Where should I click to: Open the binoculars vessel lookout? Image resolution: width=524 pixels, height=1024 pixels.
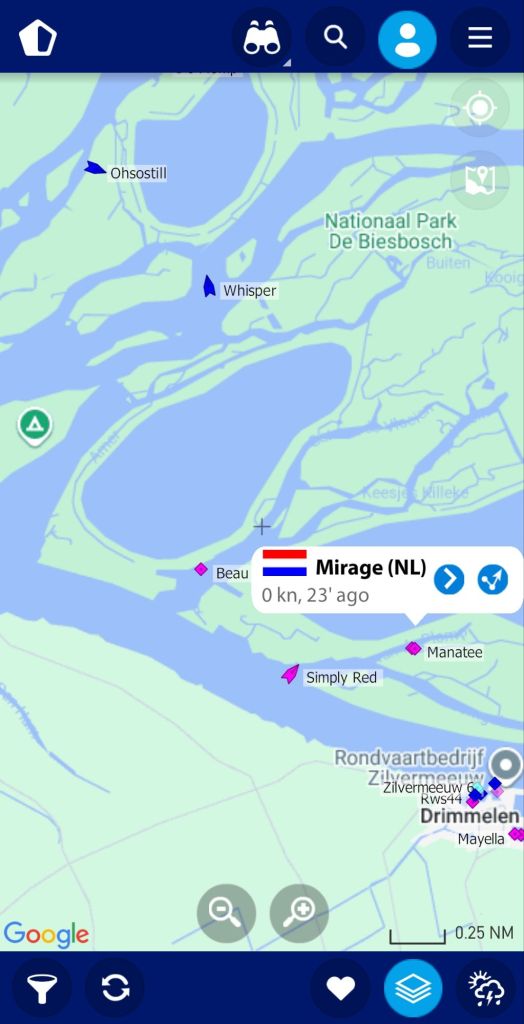[x=262, y=37]
